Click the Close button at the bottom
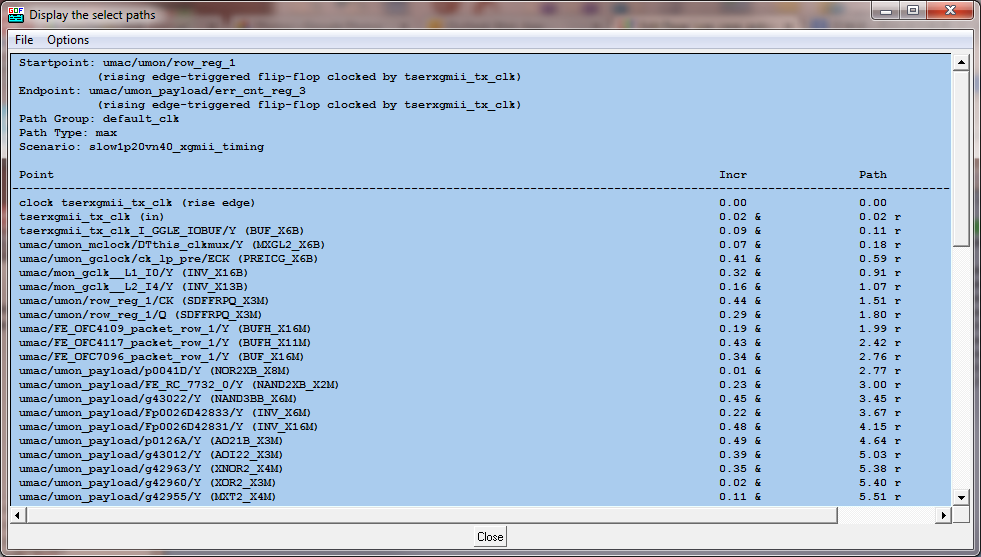Screen dimensions: 981x557 (x=490, y=537)
